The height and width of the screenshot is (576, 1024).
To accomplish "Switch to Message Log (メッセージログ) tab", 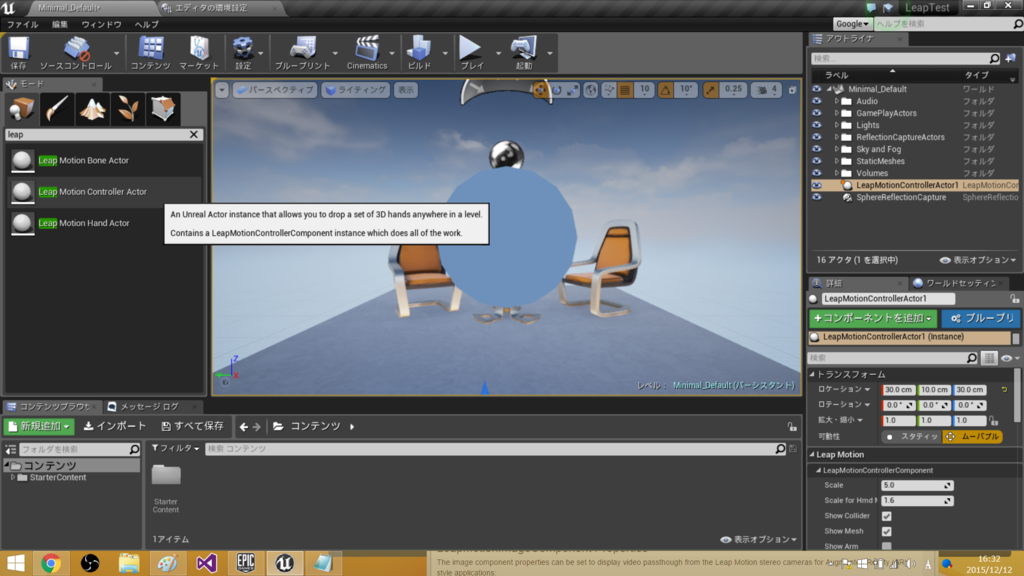I will click(x=150, y=407).
